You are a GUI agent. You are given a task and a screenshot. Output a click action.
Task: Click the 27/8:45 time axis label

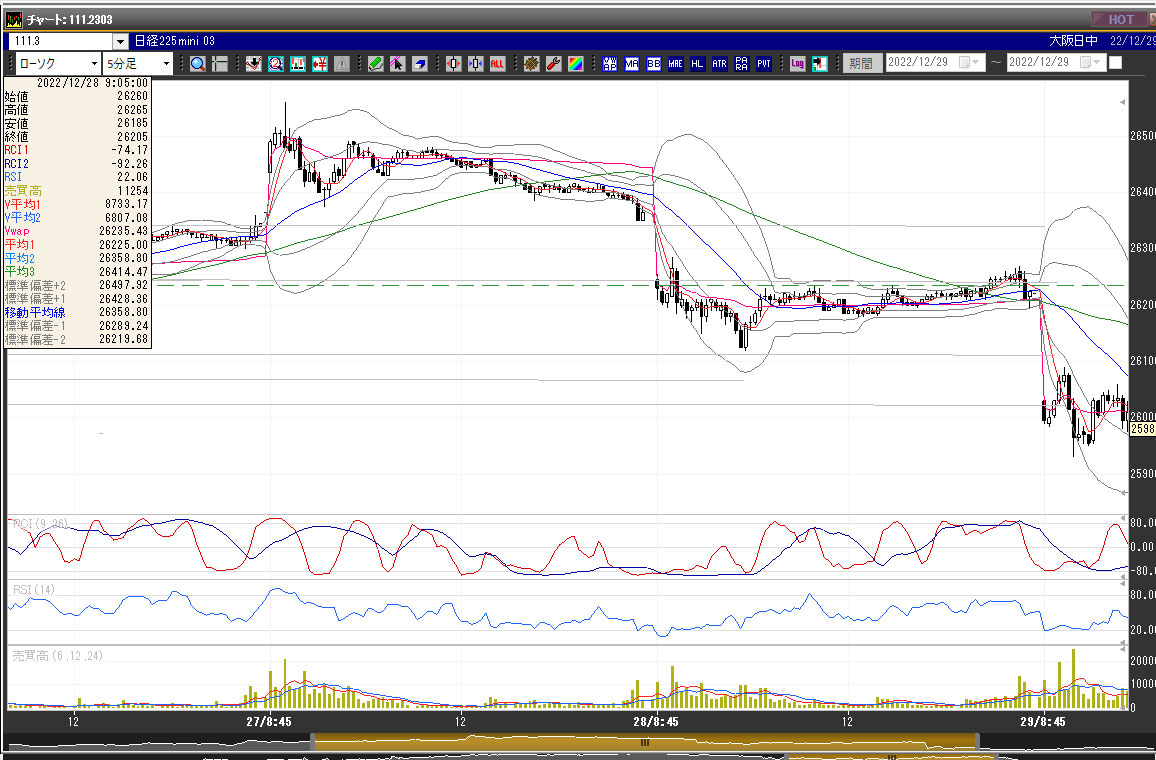coord(268,722)
